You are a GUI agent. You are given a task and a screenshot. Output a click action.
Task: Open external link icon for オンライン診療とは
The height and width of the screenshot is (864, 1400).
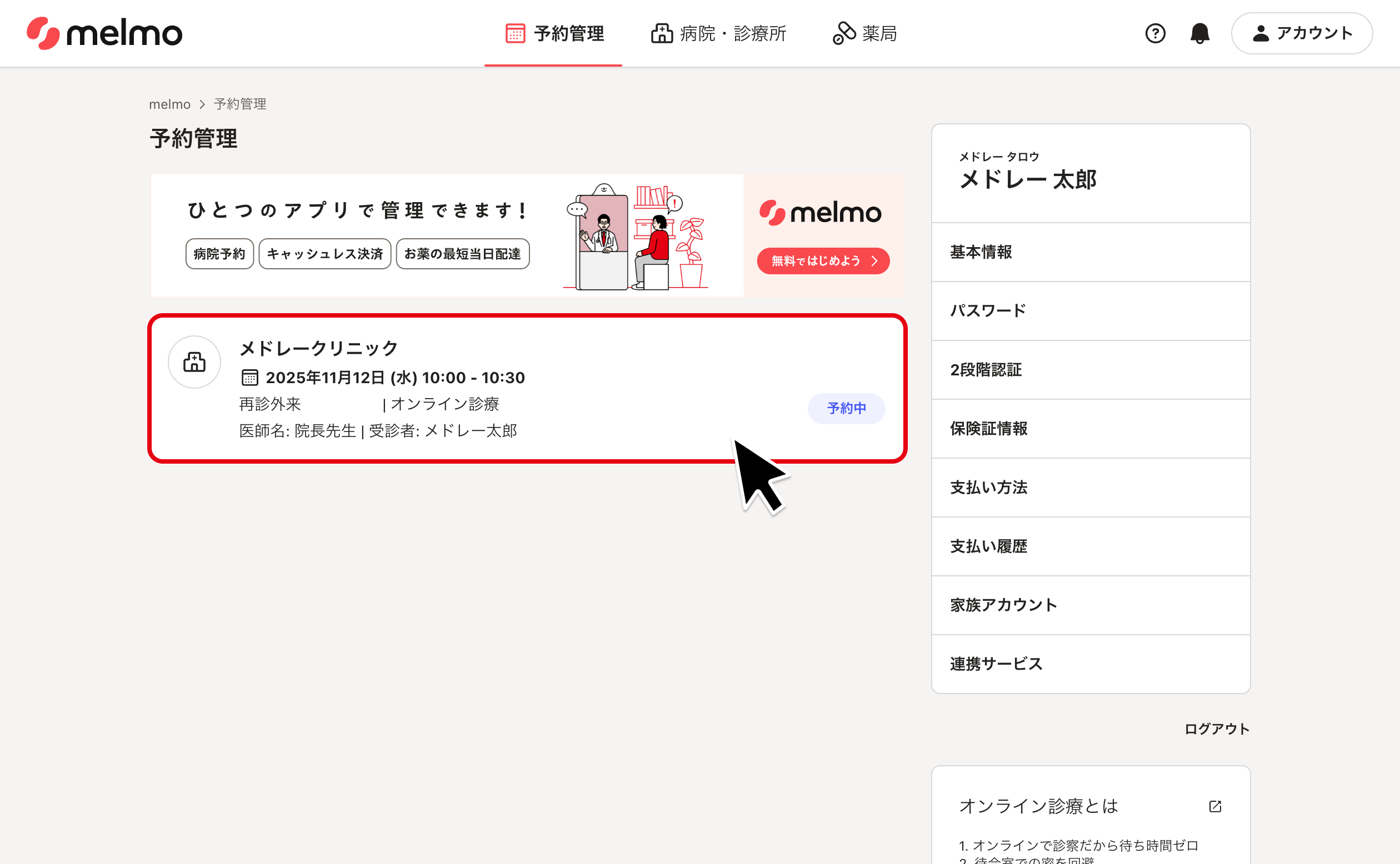(1215, 806)
